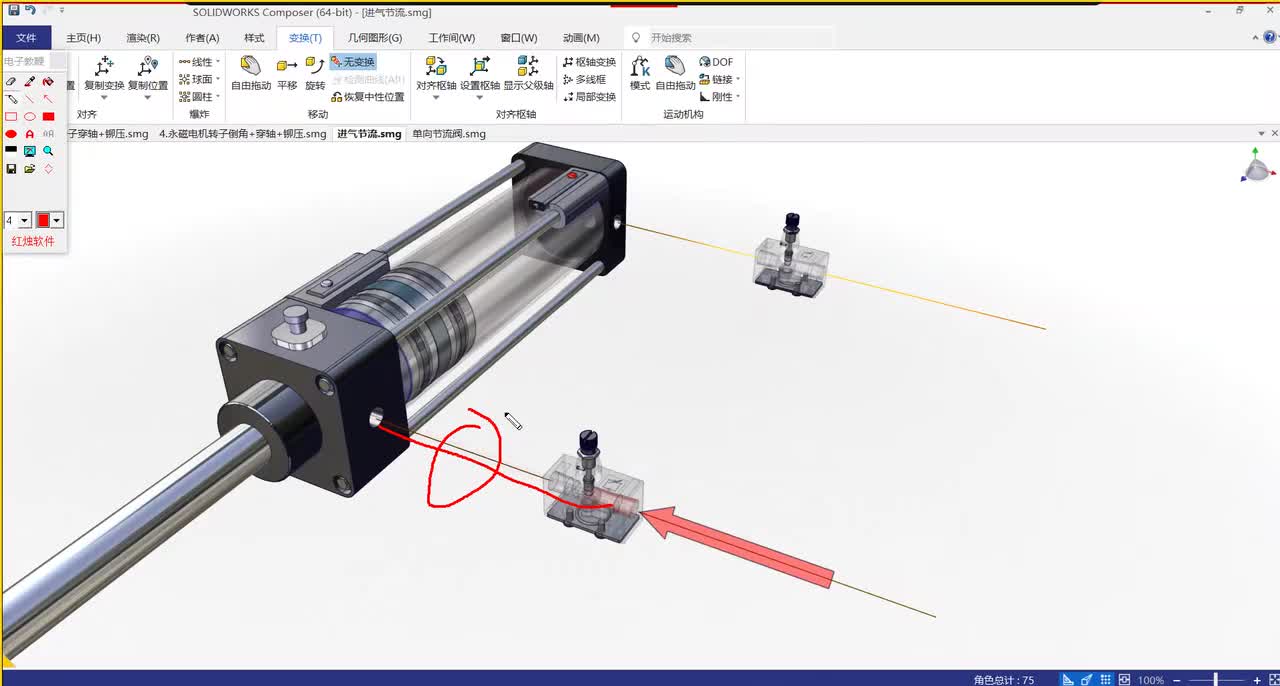This screenshot has height=686, width=1280.
Task: Open the 文件 file menu
Action: click(26, 38)
